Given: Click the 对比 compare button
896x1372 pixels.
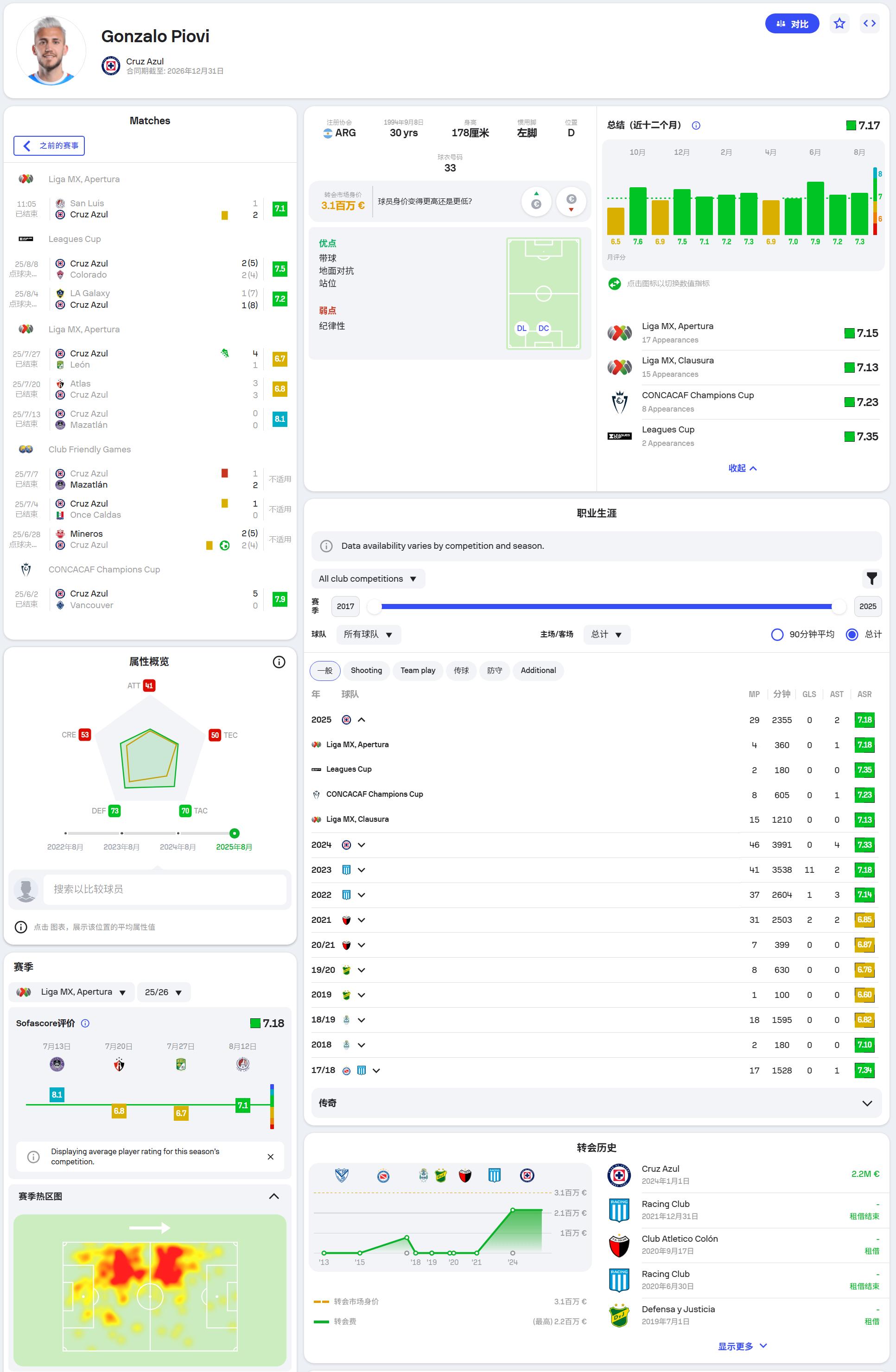Looking at the screenshot, I should (x=792, y=24).
